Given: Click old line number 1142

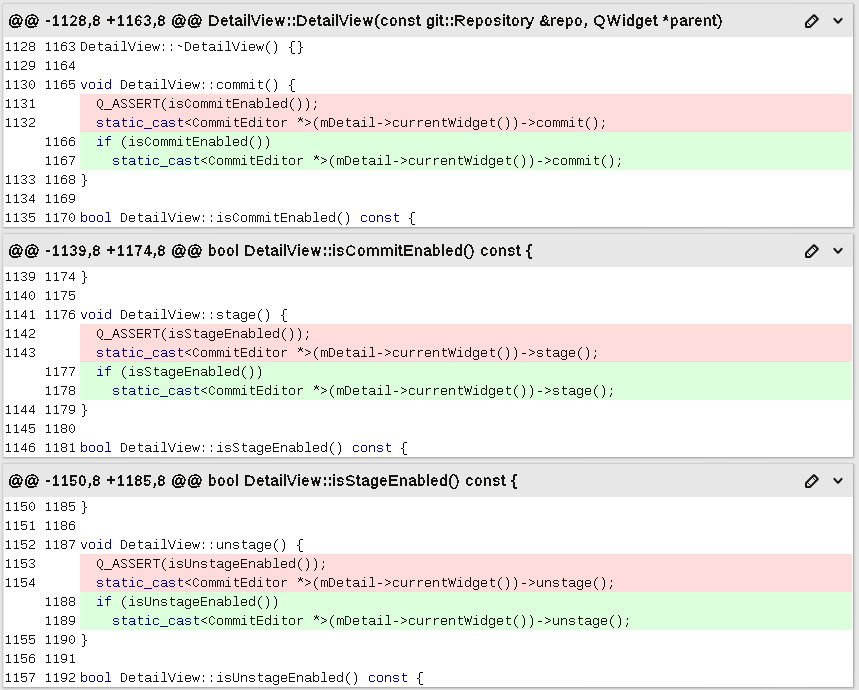Looking at the screenshot, I should (20, 334).
